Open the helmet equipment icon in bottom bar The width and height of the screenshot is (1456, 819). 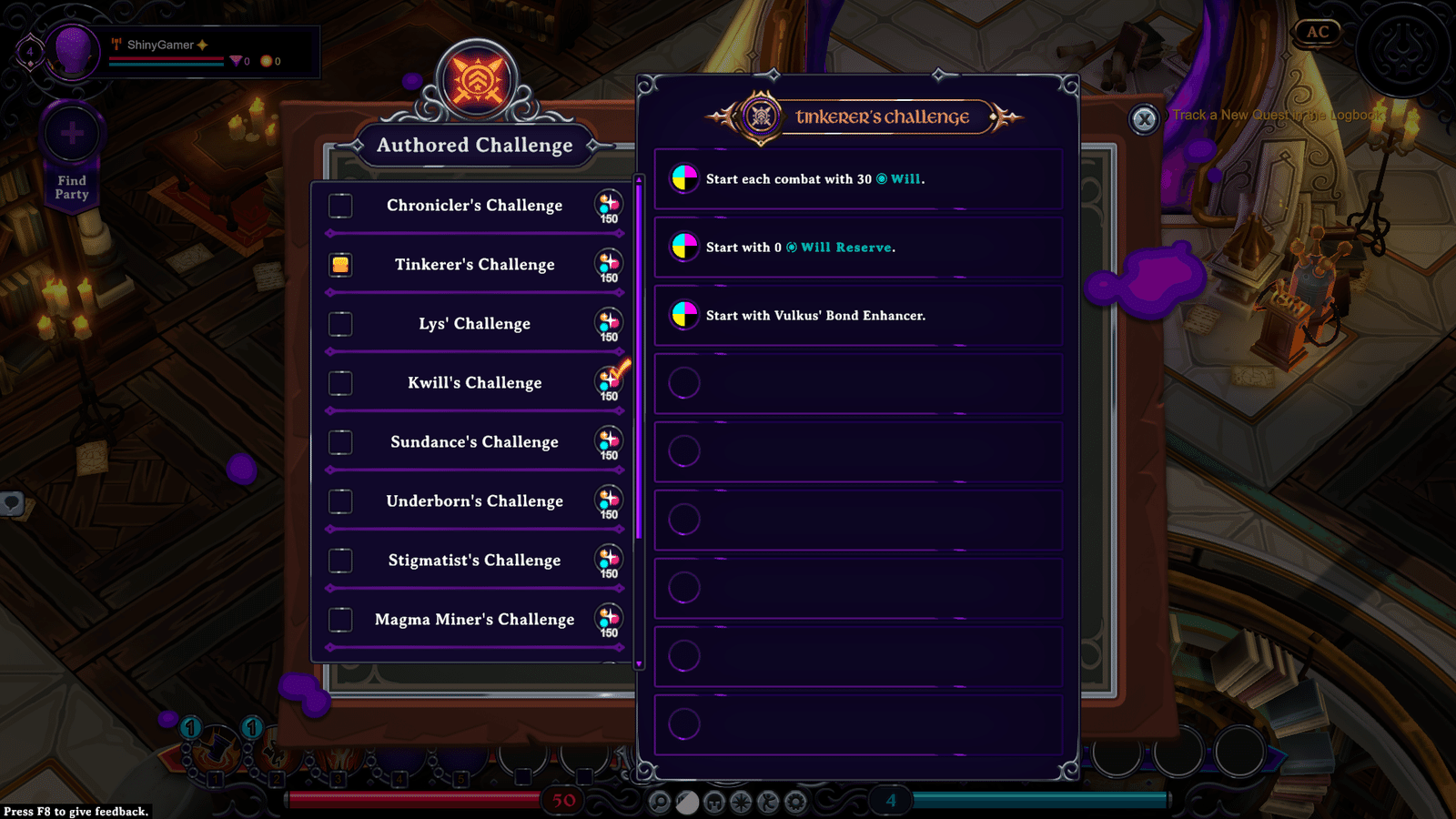click(714, 802)
